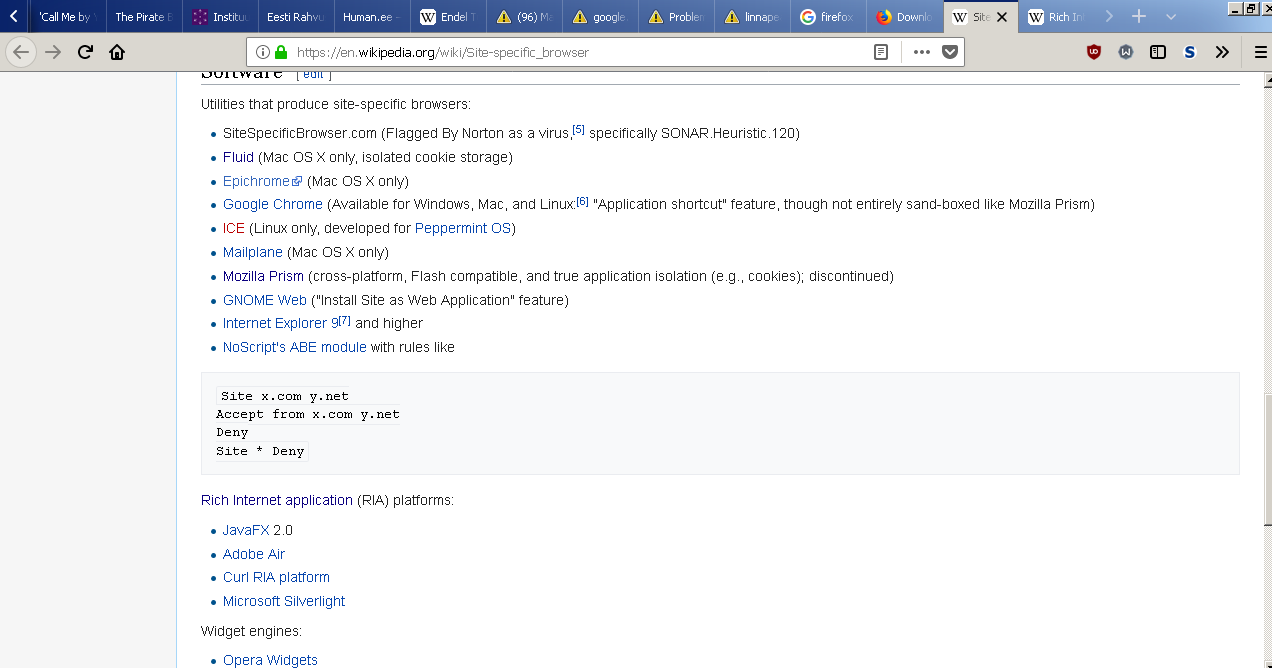Save the page to Pocket
1272x668 pixels.
(x=950, y=52)
